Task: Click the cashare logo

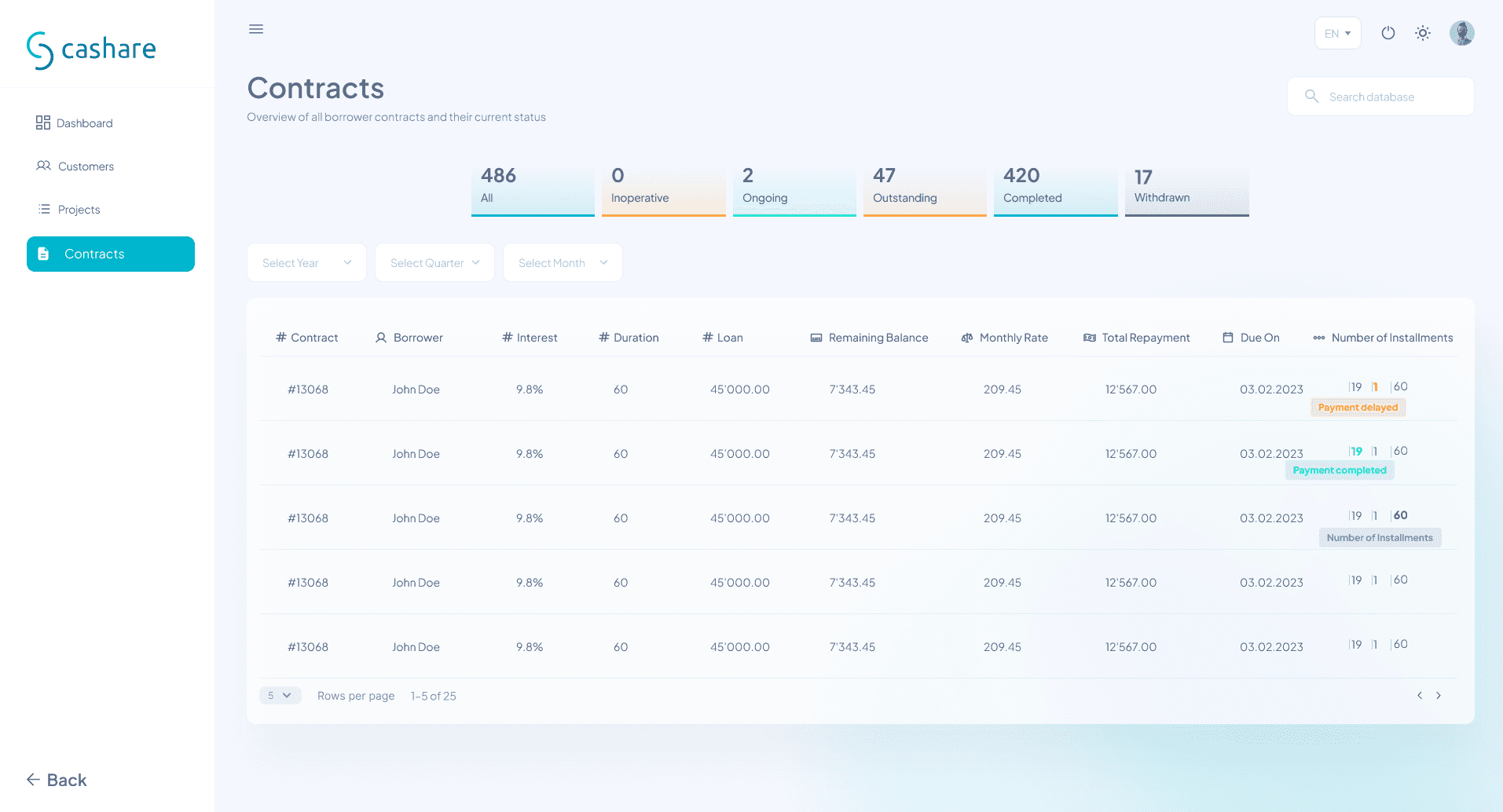Action: tap(91, 50)
